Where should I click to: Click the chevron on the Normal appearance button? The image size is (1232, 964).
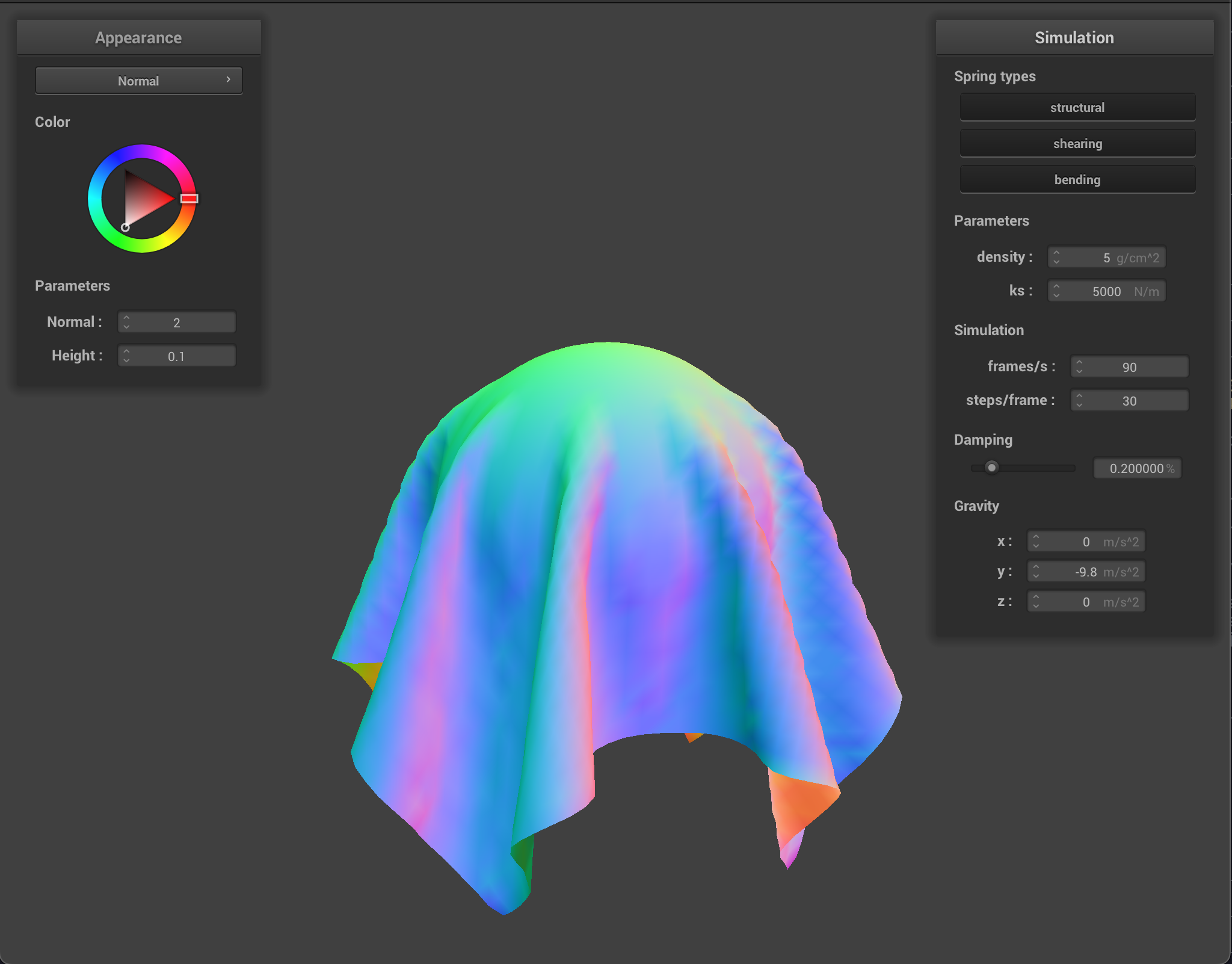tap(228, 79)
